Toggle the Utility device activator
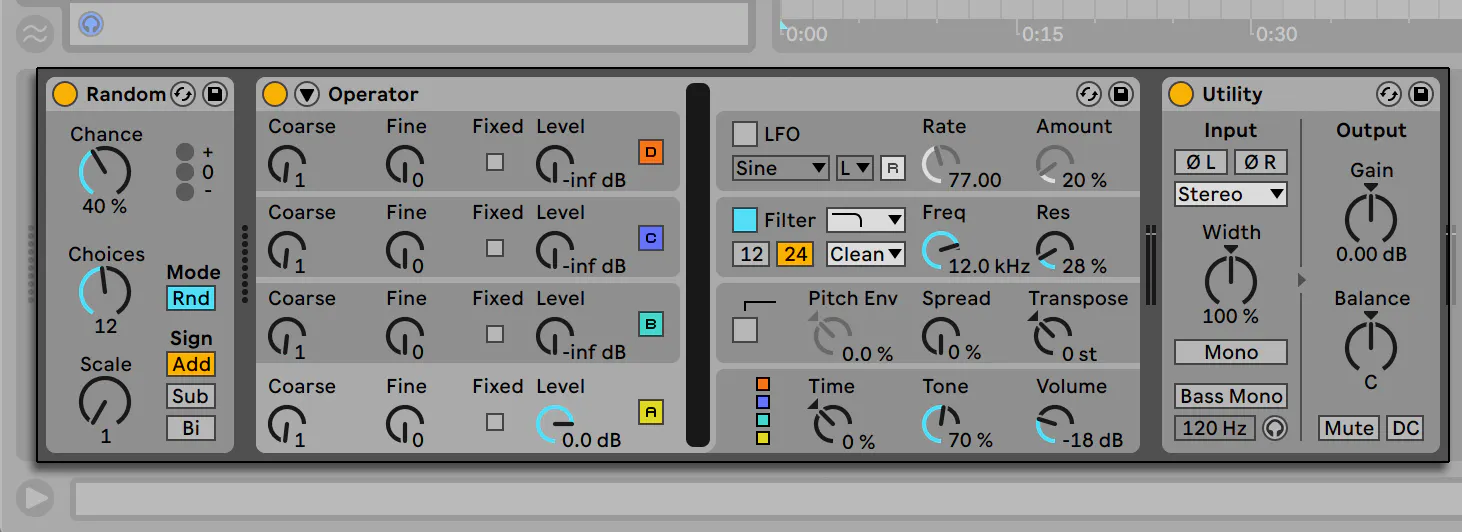The width and height of the screenshot is (1462, 532). click(x=1181, y=94)
